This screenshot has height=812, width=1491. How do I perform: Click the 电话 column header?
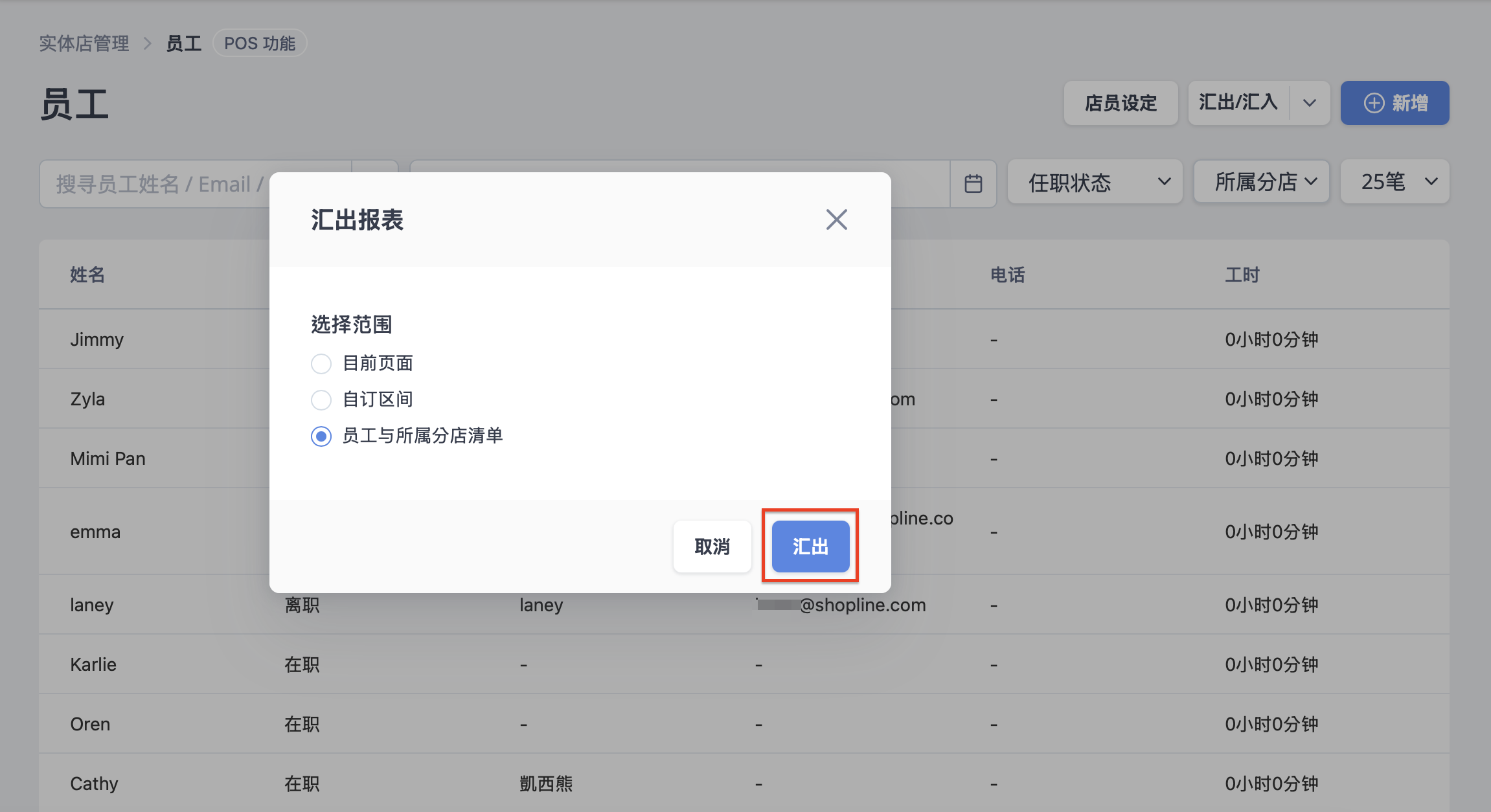[x=1008, y=275]
